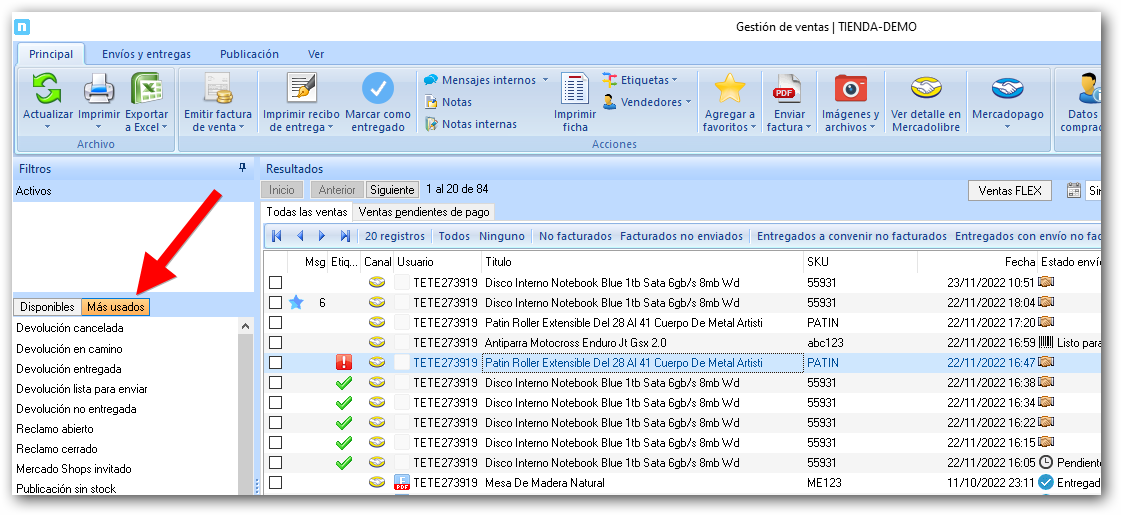The image size is (1121, 515).
Task: Click the Actualizar refresh icon
Action: (x=47, y=91)
